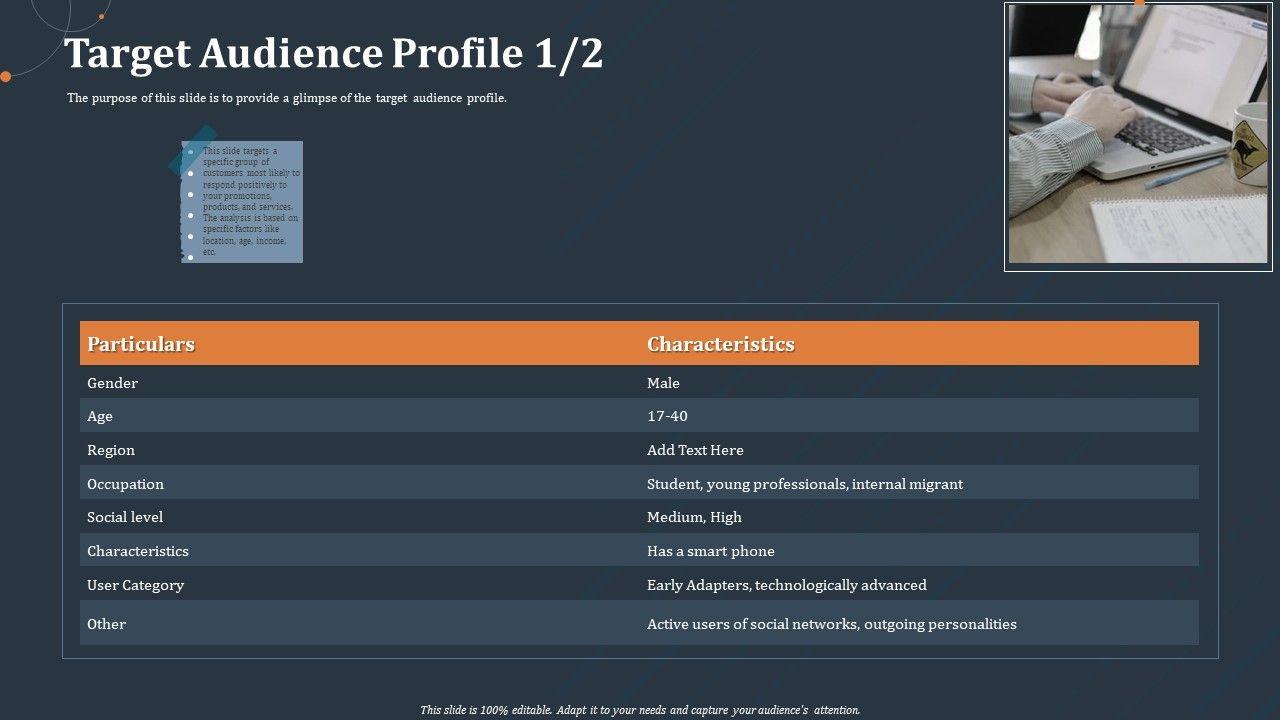This screenshot has width=1280, height=720.
Task: Click the 'Occupation' row label
Action: point(125,484)
